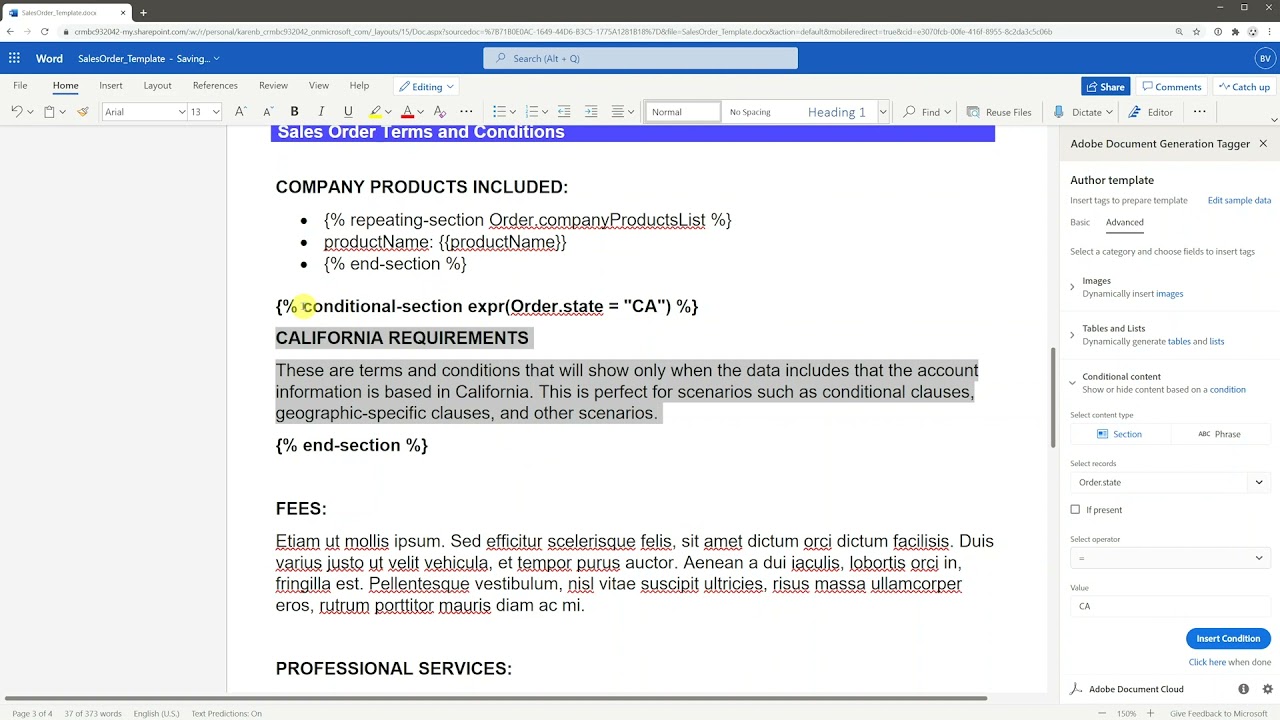Open the Find dropdown arrow
The image size is (1280, 720).
947,112
